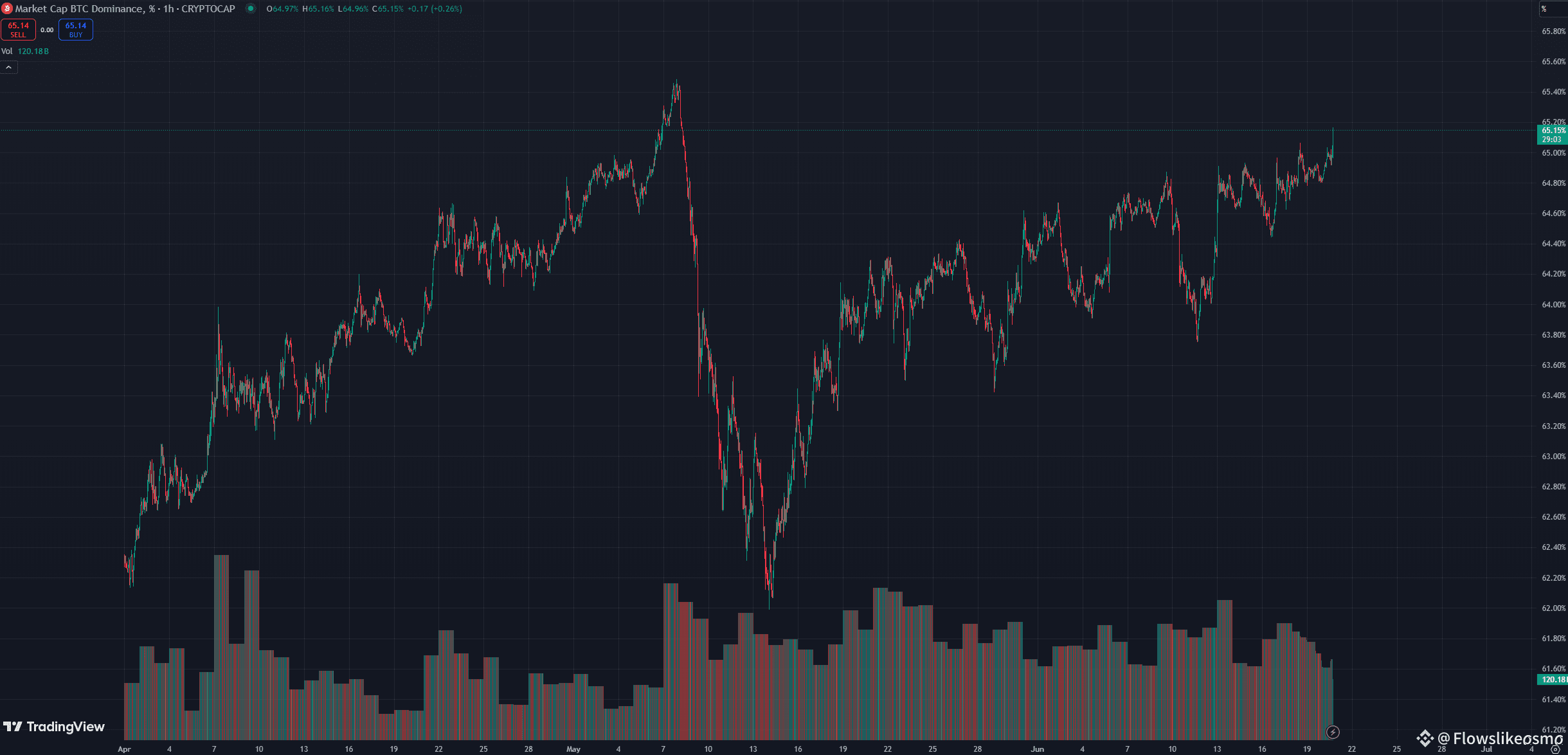Click the +0.17 (+0.26%) change value
The height and width of the screenshot is (755, 1568).
[435, 9]
